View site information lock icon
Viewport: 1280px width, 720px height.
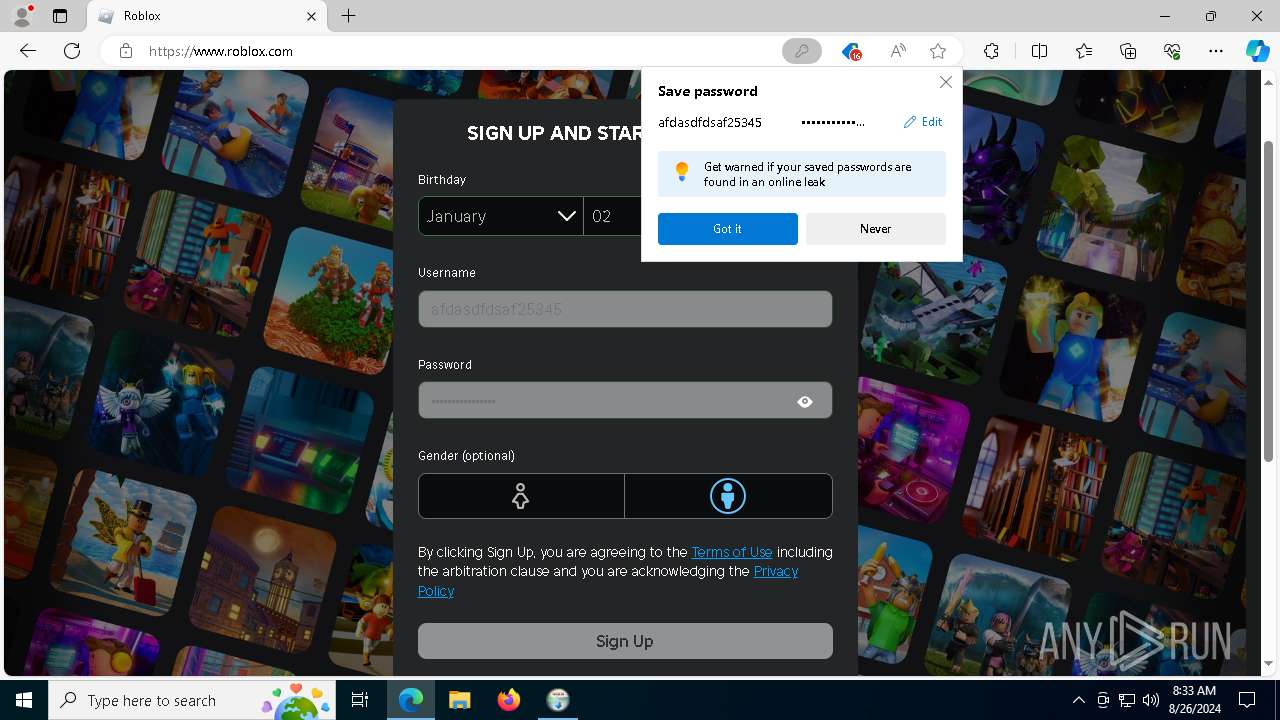126,51
